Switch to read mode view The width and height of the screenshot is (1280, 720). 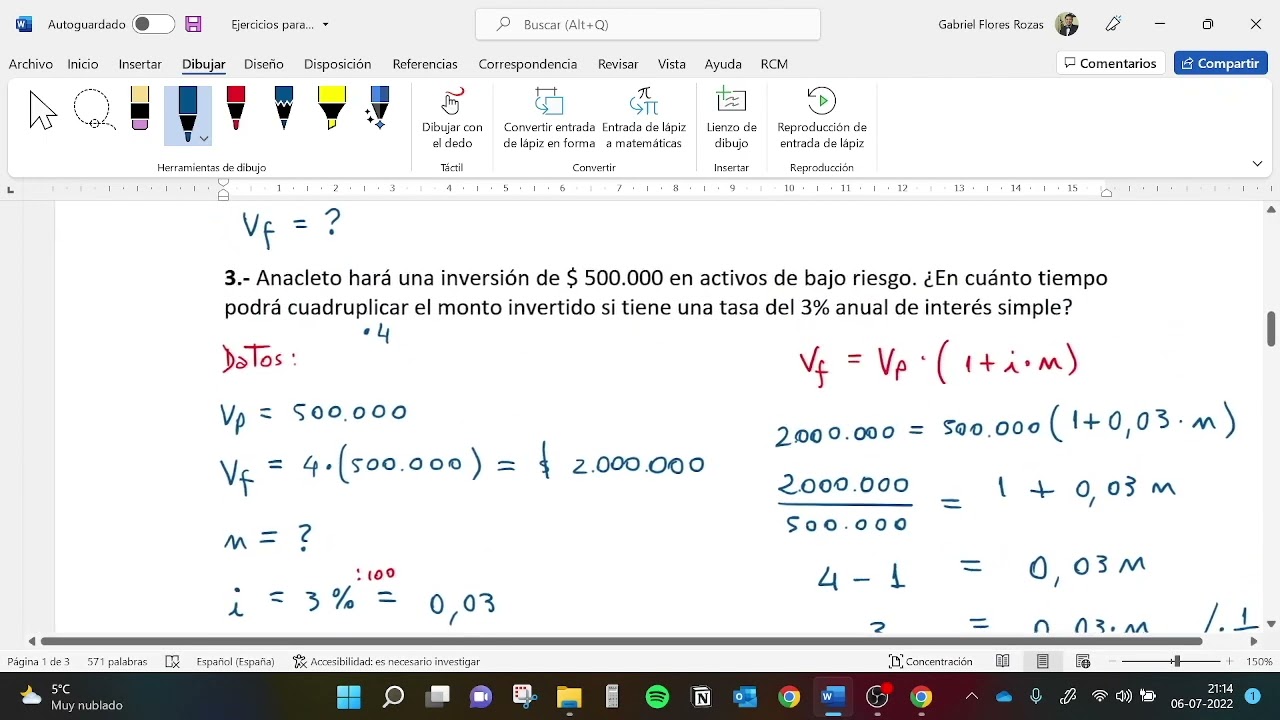(x=1003, y=661)
